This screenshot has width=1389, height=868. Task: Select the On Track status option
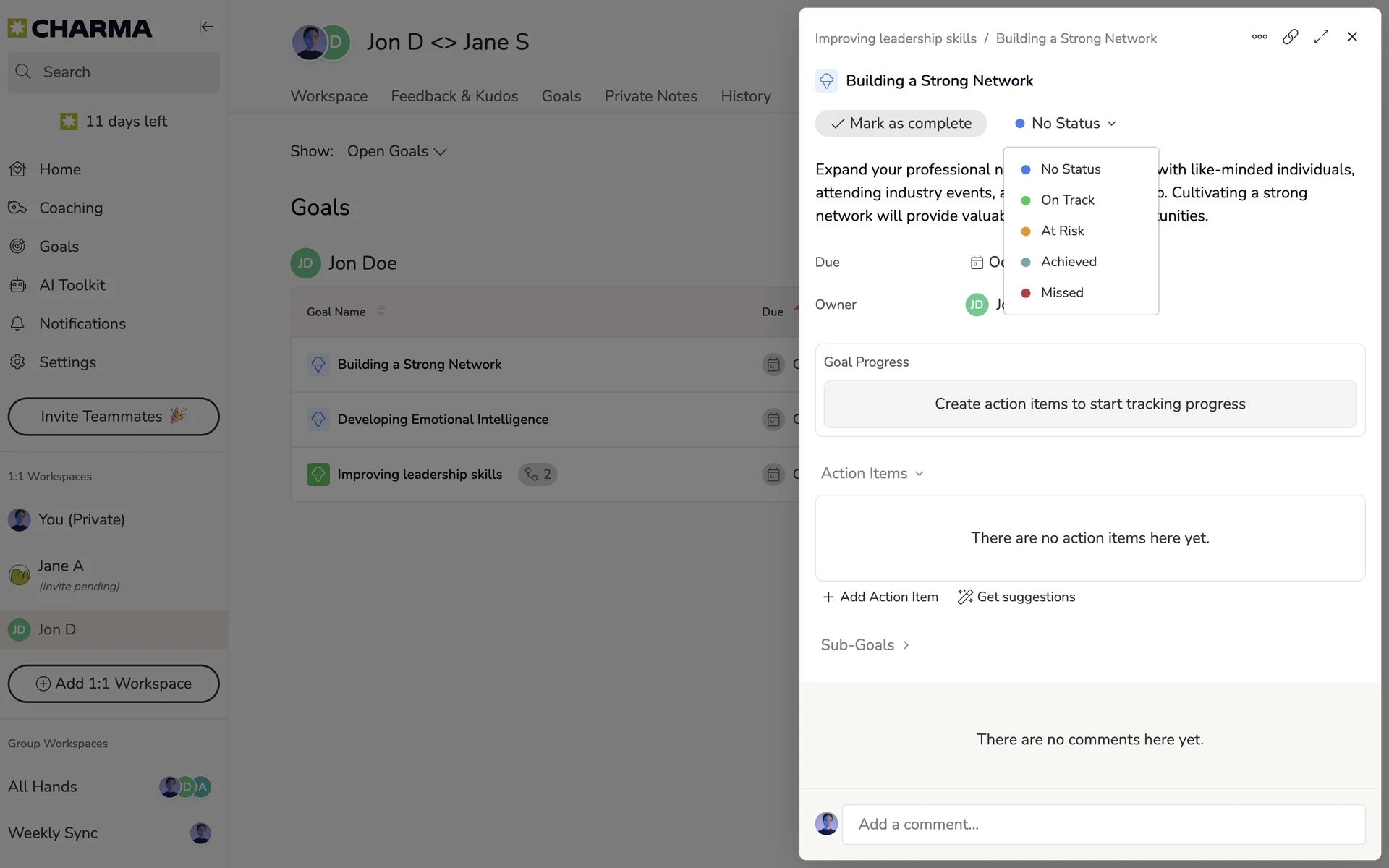(1067, 200)
